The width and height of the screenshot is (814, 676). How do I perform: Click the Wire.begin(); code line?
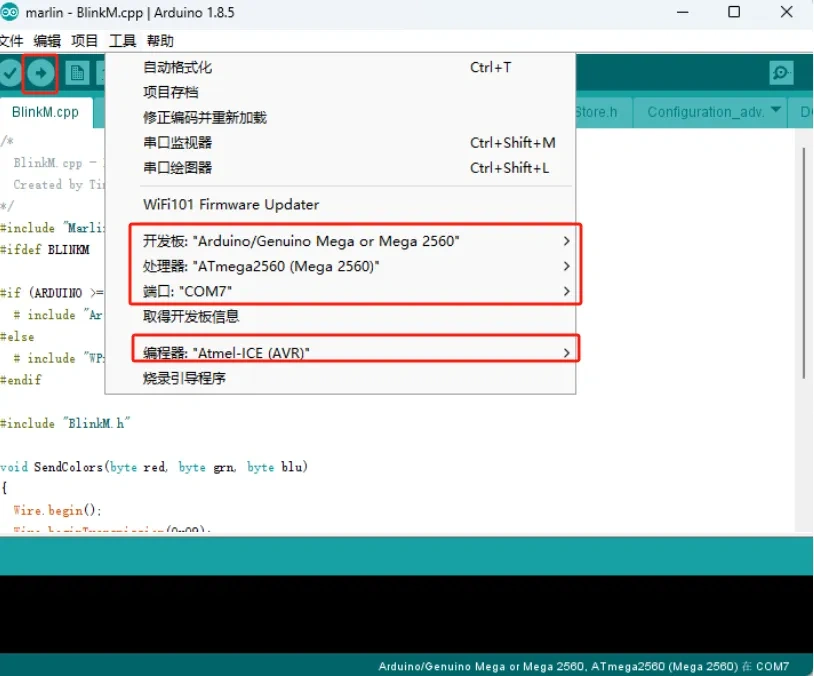tap(57, 510)
